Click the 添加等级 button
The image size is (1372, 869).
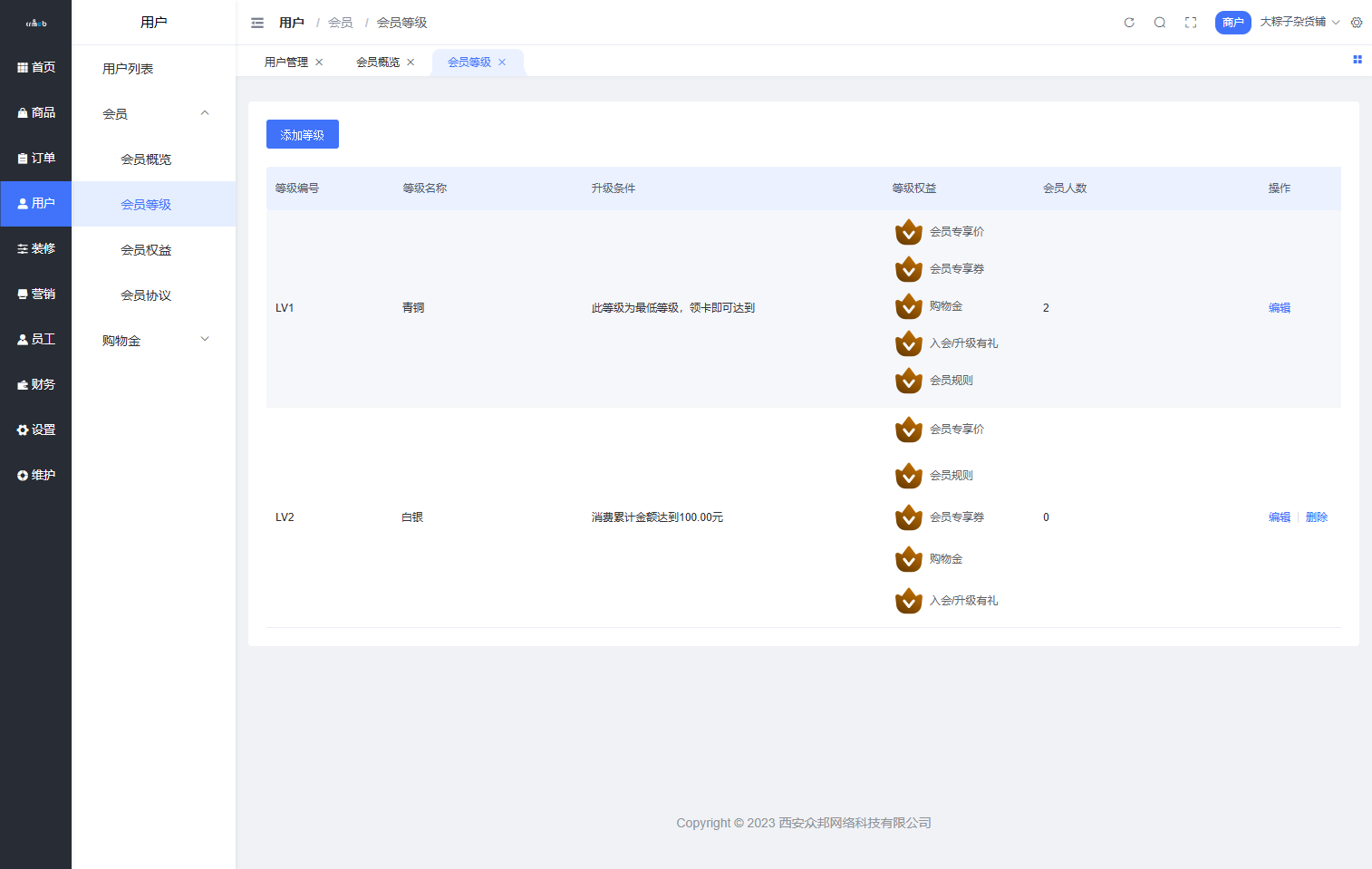(x=302, y=135)
